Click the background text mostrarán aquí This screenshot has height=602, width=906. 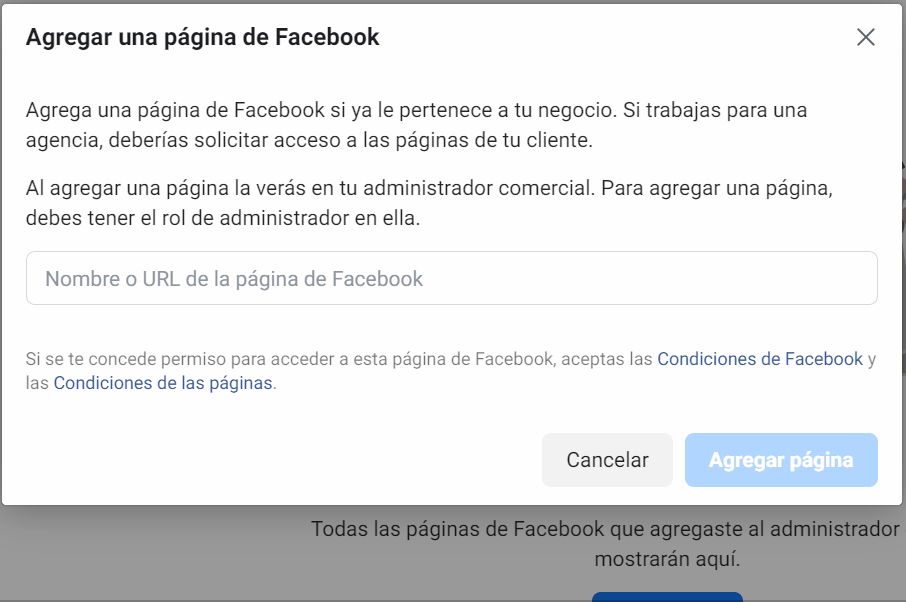pos(667,559)
